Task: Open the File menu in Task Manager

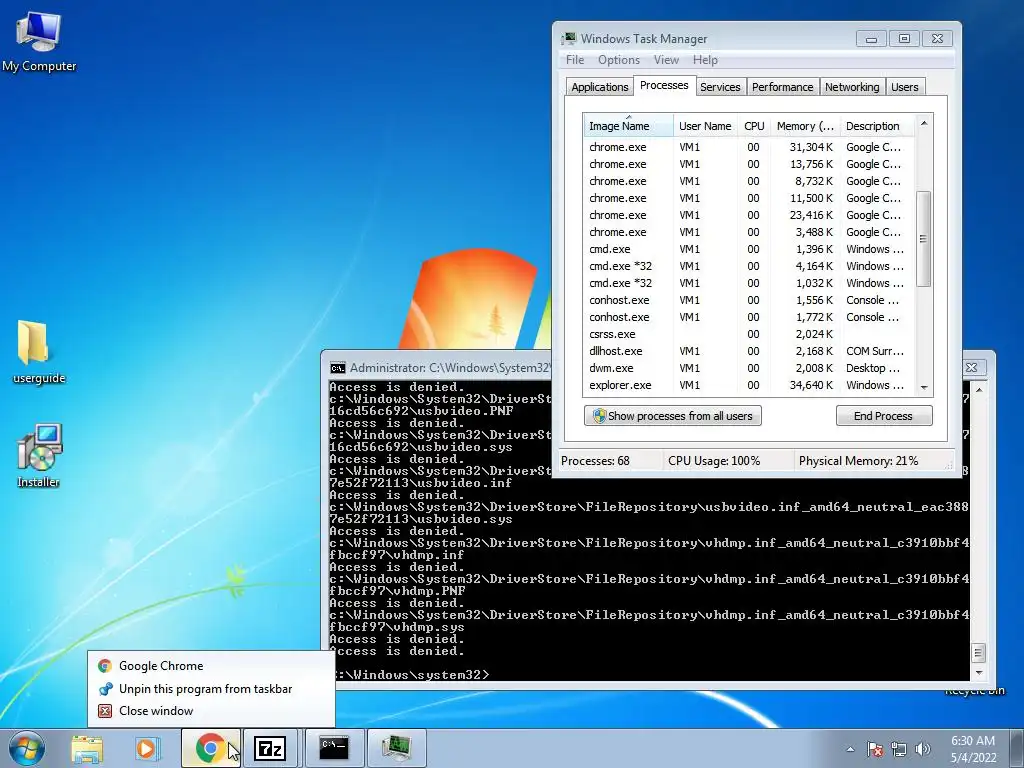Action: point(575,59)
